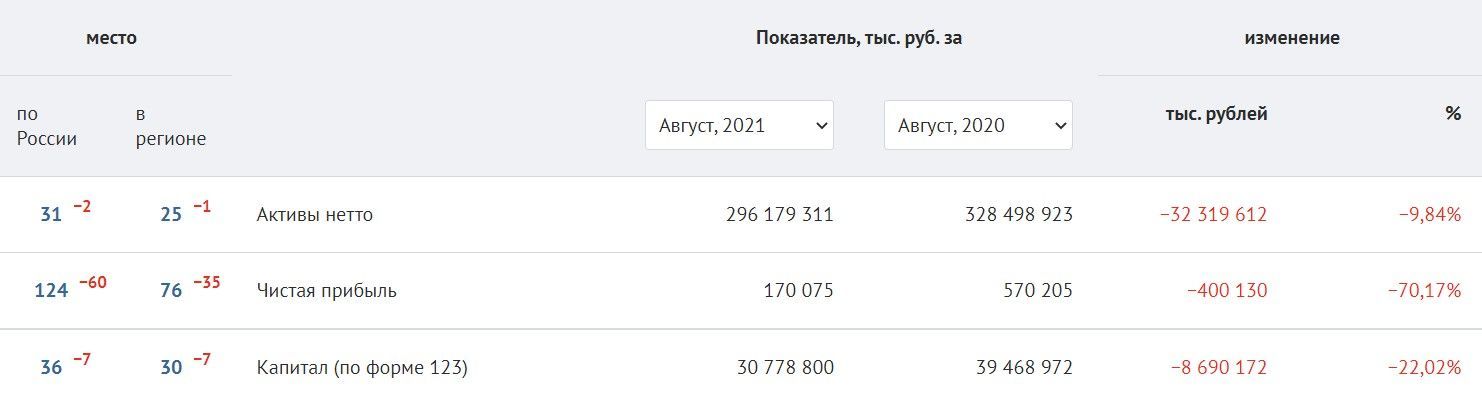Select Russia rank 31 for net assets
Image resolution: width=1482 pixels, height=398 pixels.
(51, 214)
